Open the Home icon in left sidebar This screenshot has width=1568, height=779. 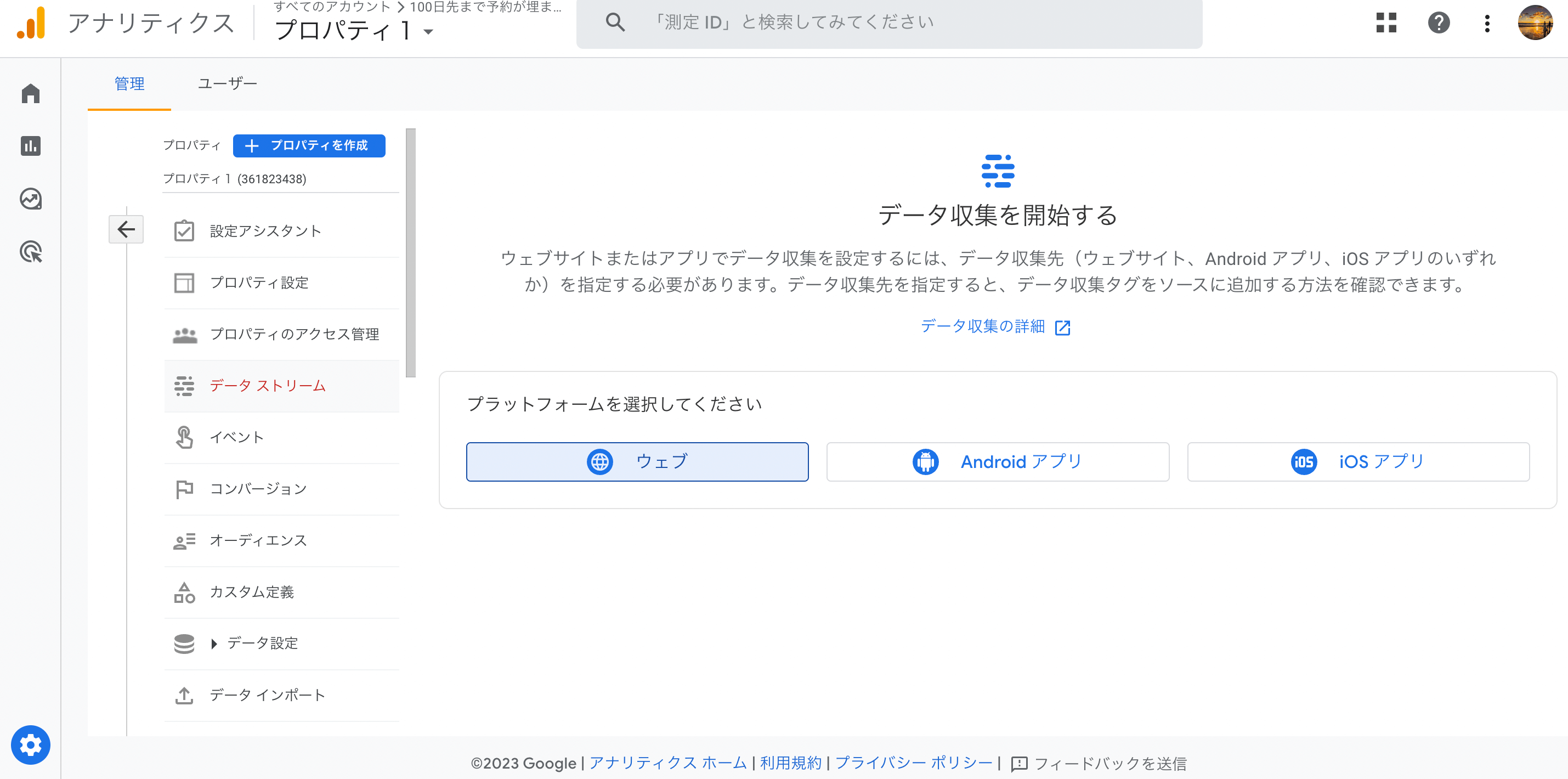coord(30,94)
